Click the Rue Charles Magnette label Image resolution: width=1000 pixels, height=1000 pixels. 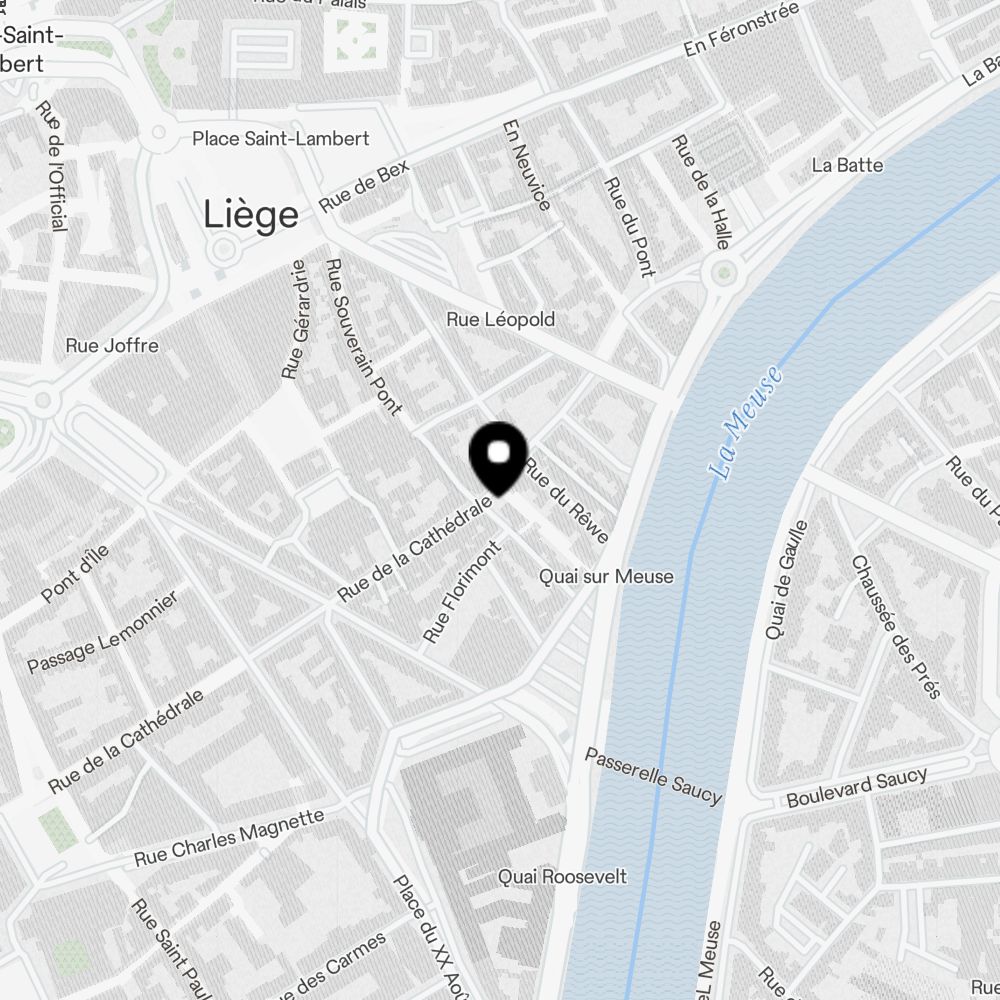[x=229, y=837]
